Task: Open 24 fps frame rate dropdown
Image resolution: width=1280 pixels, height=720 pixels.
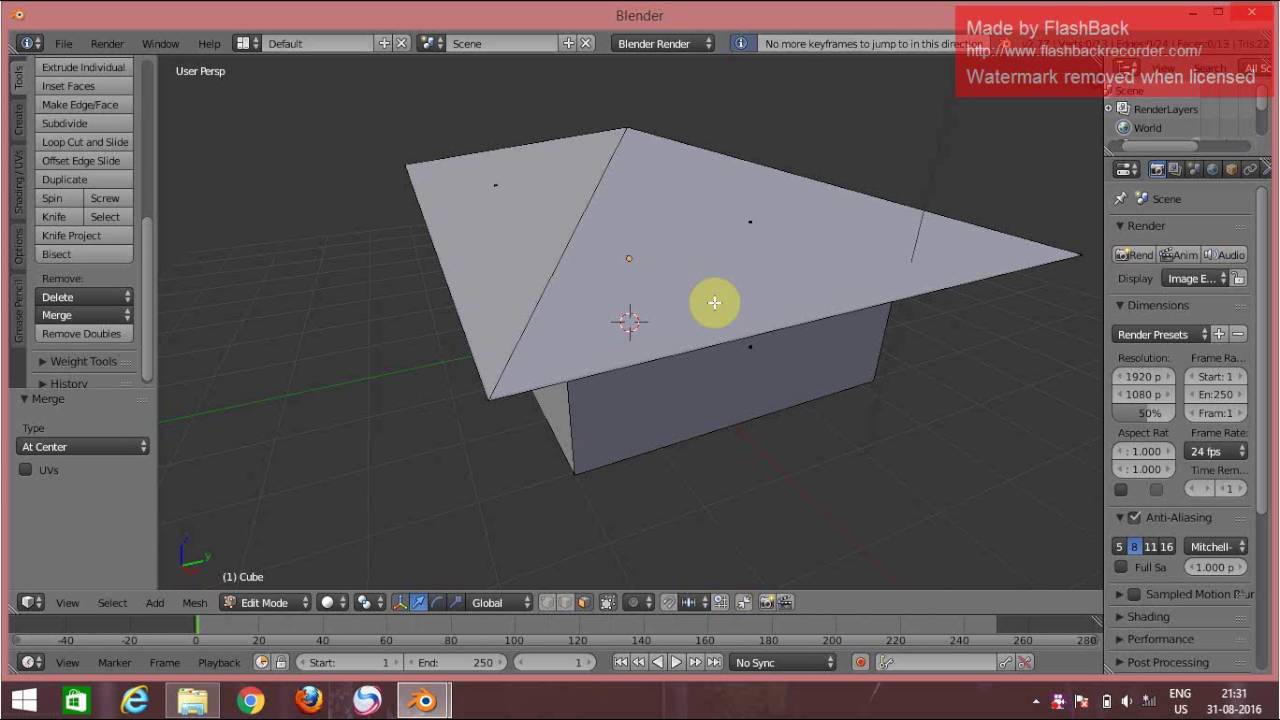Action: [x=1215, y=451]
